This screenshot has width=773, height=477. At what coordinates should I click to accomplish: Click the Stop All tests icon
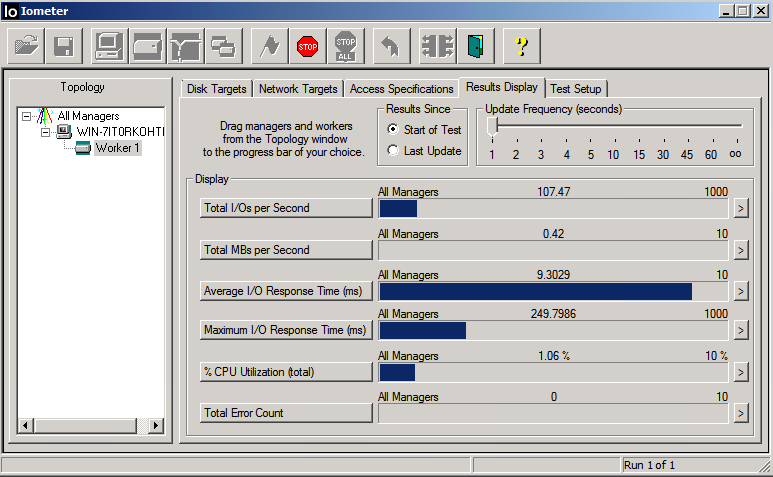pos(346,46)
